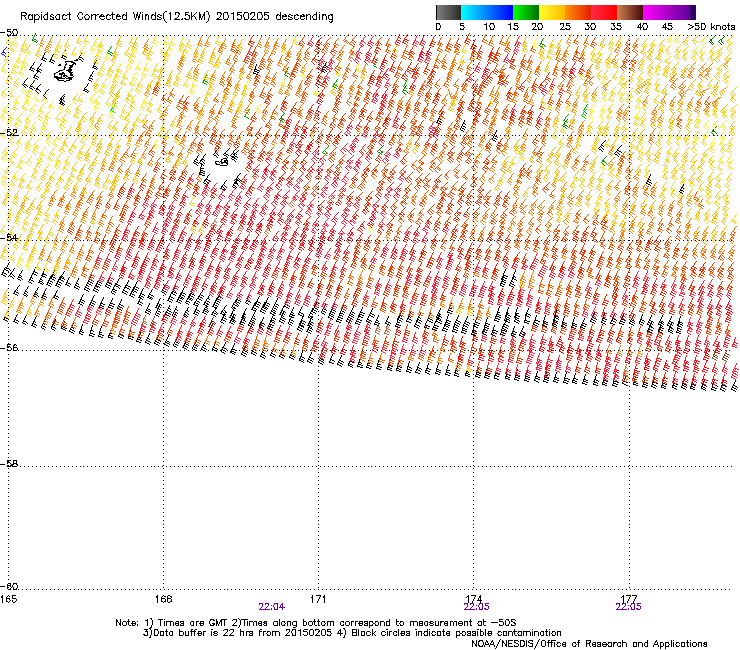Image resolution: width=740 pixels, height=650 pixels.
Task: Click the orange 25-30 knots legend swatch
Action: (578, 12)
